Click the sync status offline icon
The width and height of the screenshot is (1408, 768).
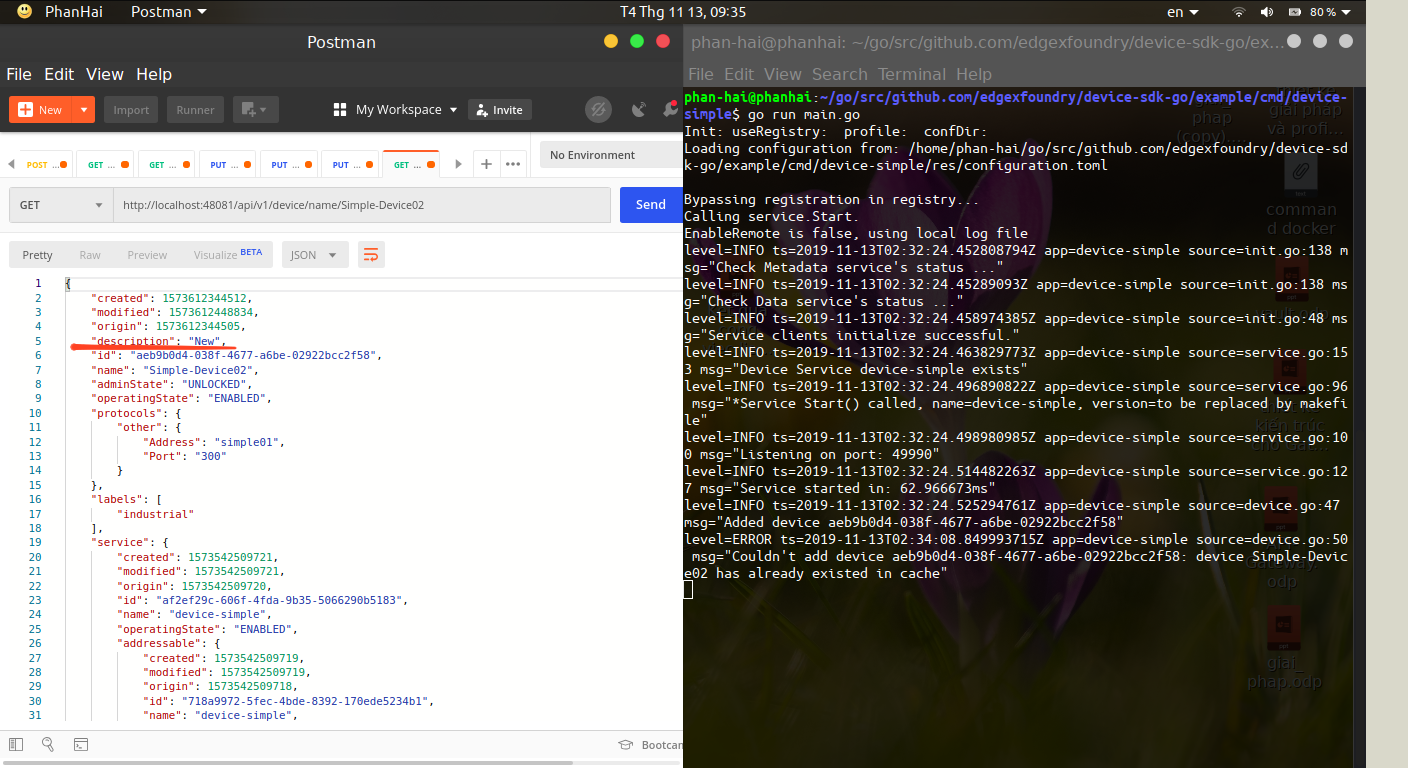(x=598, y=110)
